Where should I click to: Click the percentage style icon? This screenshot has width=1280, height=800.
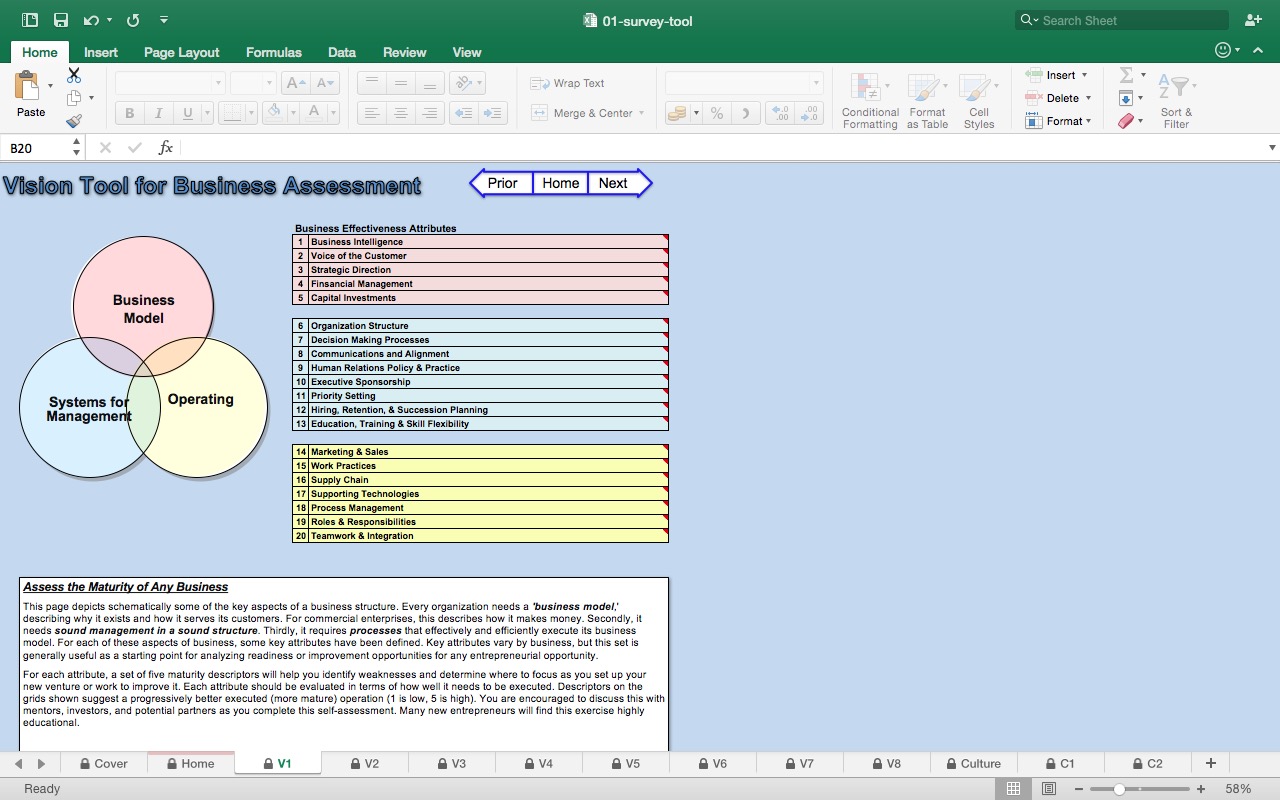[716, 113]
